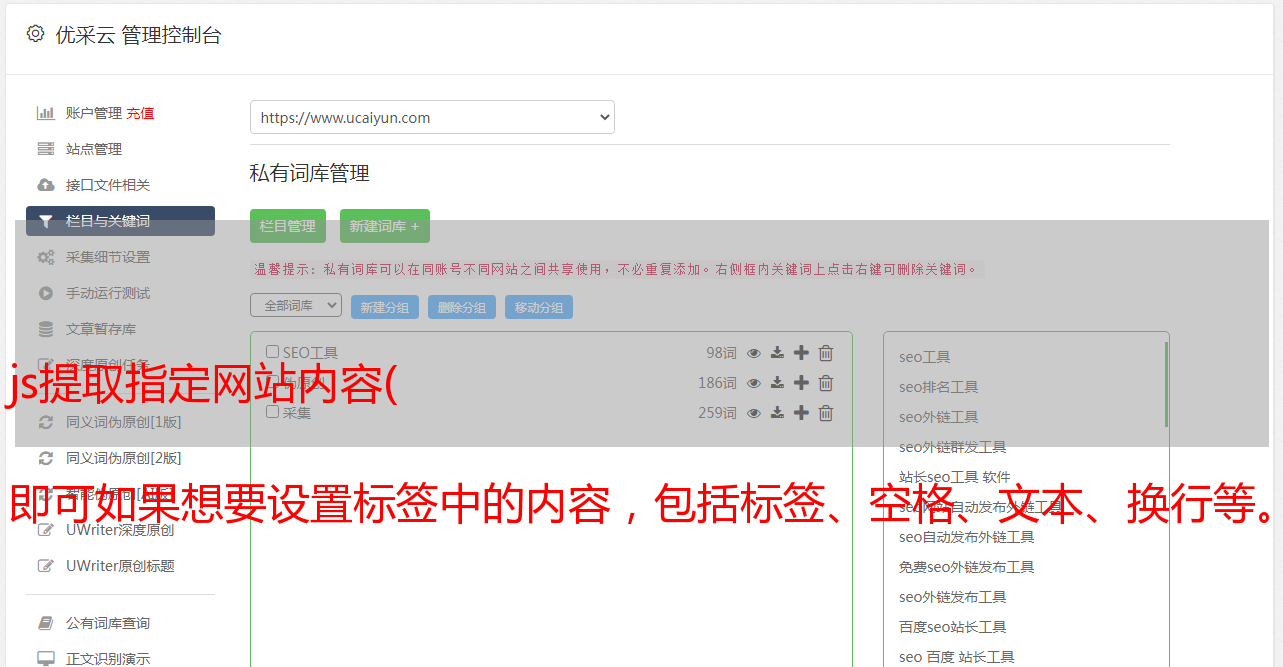This screenshot has height=667, width=1283.
Task: Select keyword '站长seo工具 软件'
Action: click(x=955, y=477)
